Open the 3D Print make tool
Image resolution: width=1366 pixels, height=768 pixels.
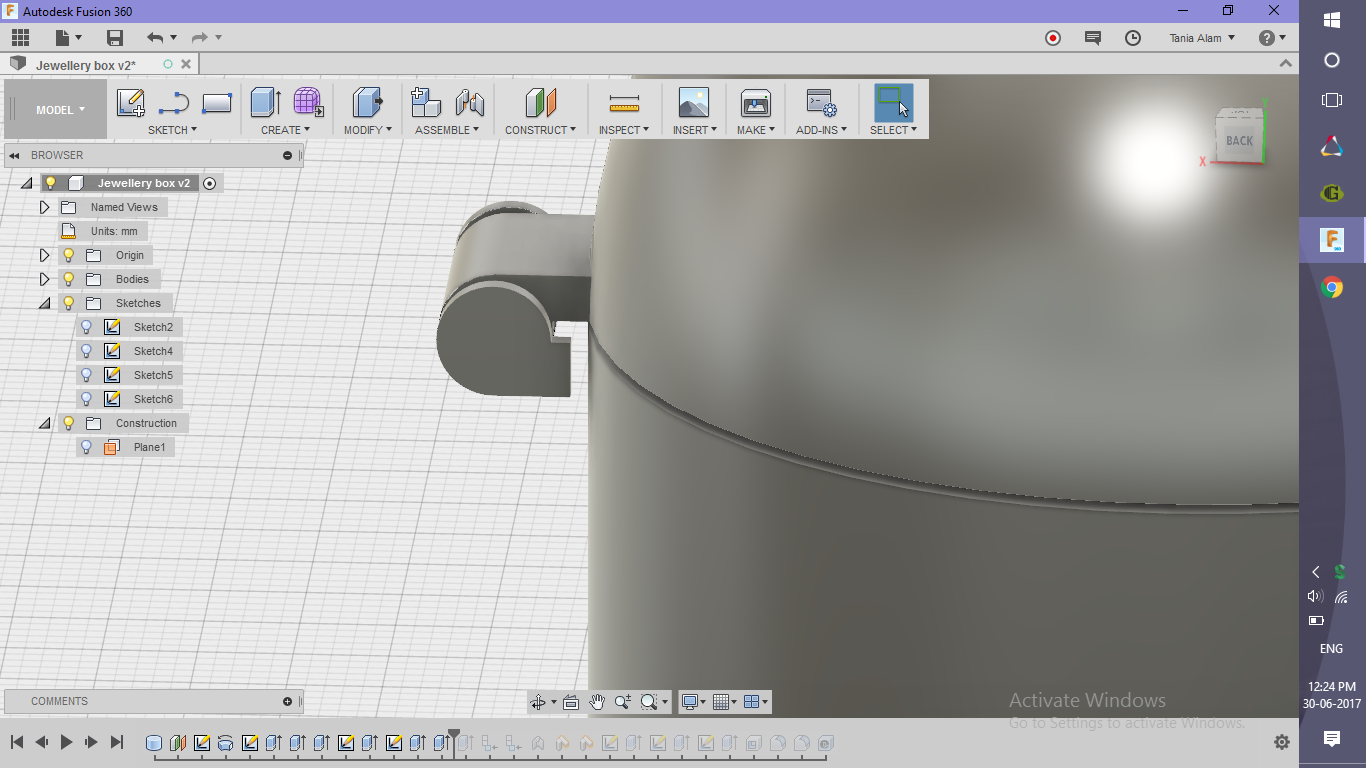[755, 103]
